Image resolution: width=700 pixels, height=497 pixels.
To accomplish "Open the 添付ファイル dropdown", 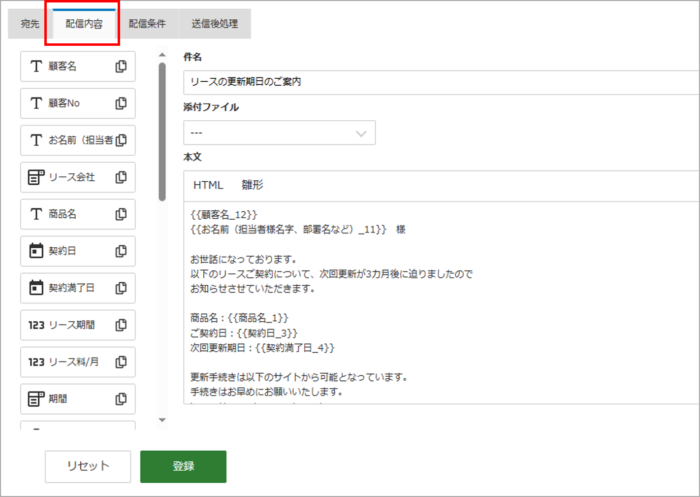I will (279, 133).
